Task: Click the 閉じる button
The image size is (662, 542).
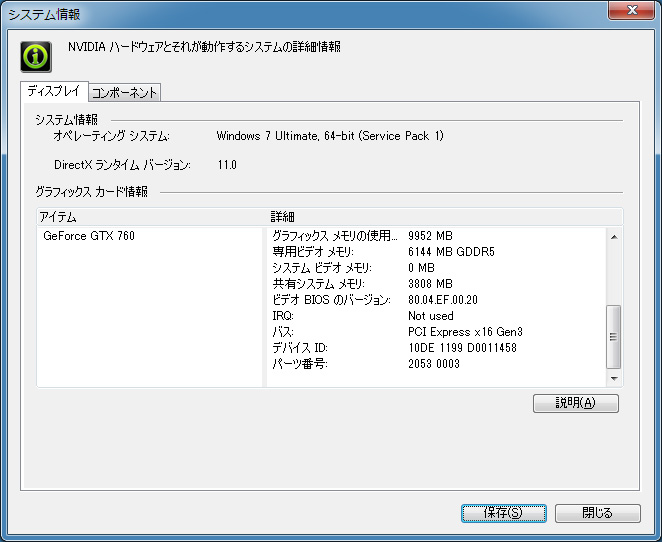Action: tap(597, 513)
